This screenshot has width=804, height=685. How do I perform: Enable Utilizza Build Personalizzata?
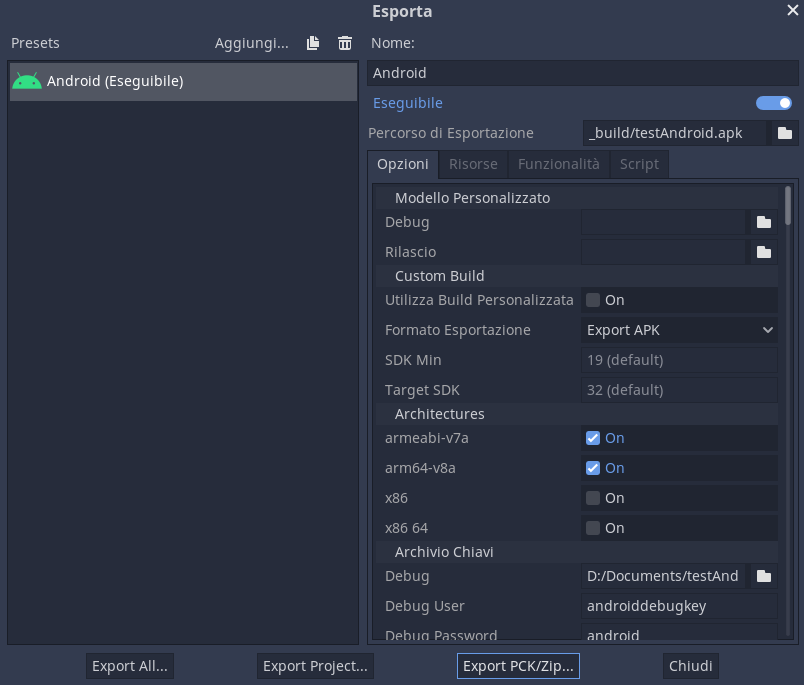click(593, 300)
